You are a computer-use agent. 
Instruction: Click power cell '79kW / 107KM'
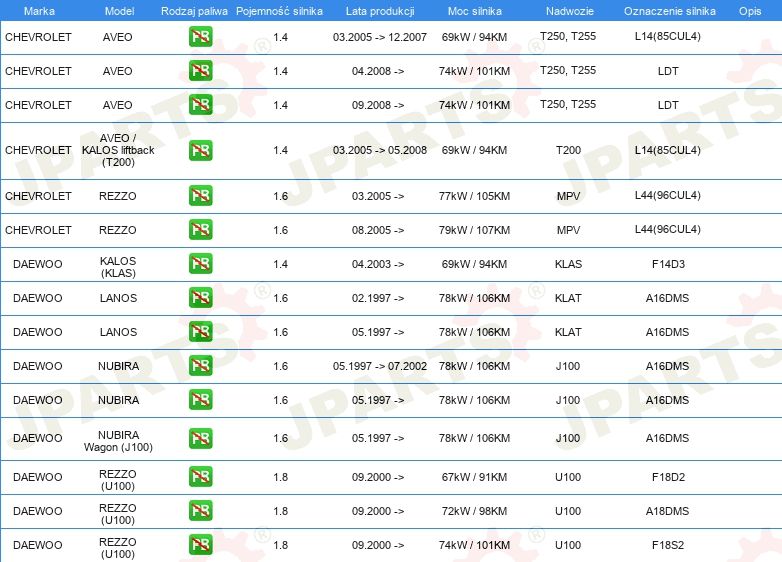[474, 230]
